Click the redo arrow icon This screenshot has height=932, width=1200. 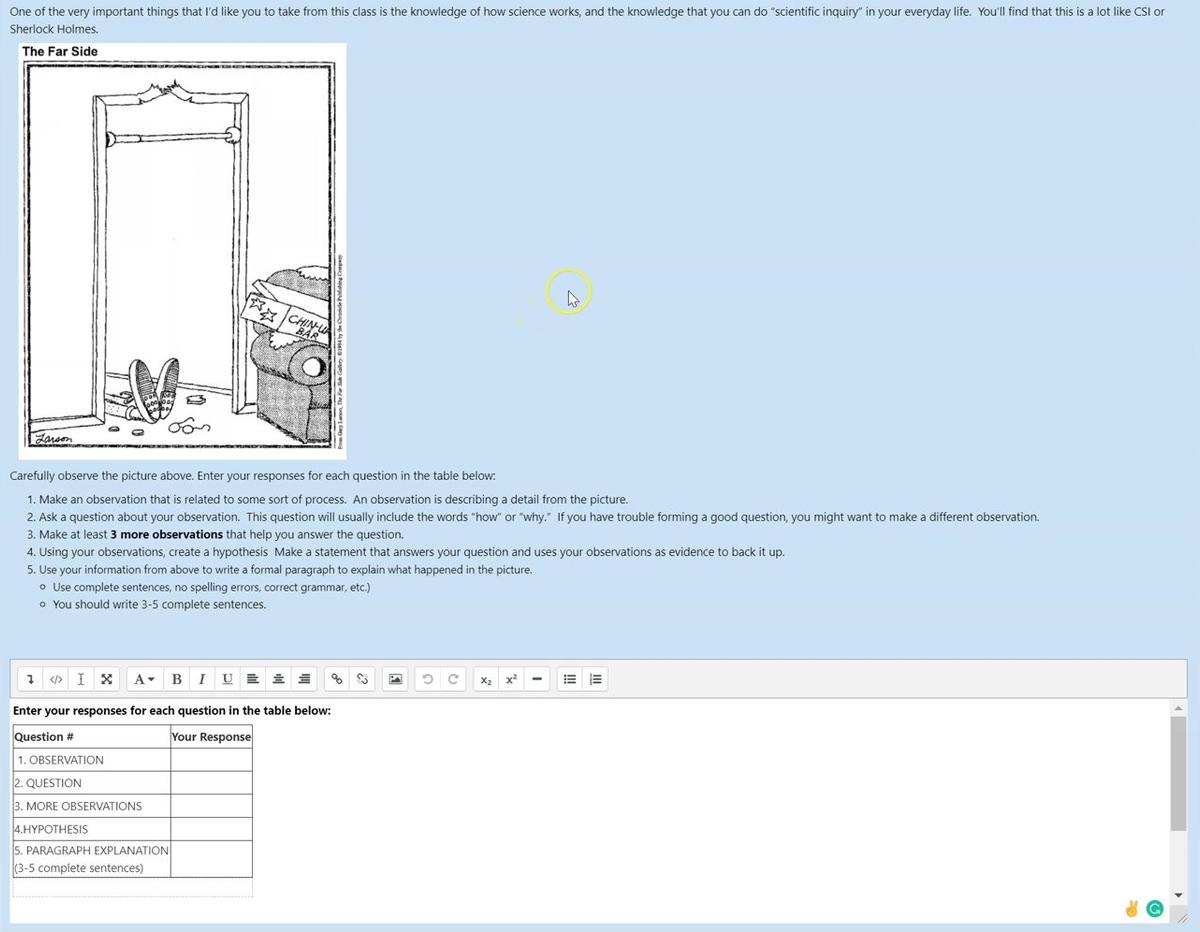(x=453, y=679)
